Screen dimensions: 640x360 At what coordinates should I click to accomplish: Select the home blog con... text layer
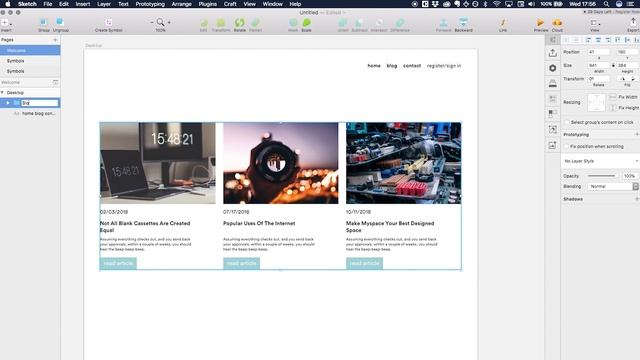(38, 113)
